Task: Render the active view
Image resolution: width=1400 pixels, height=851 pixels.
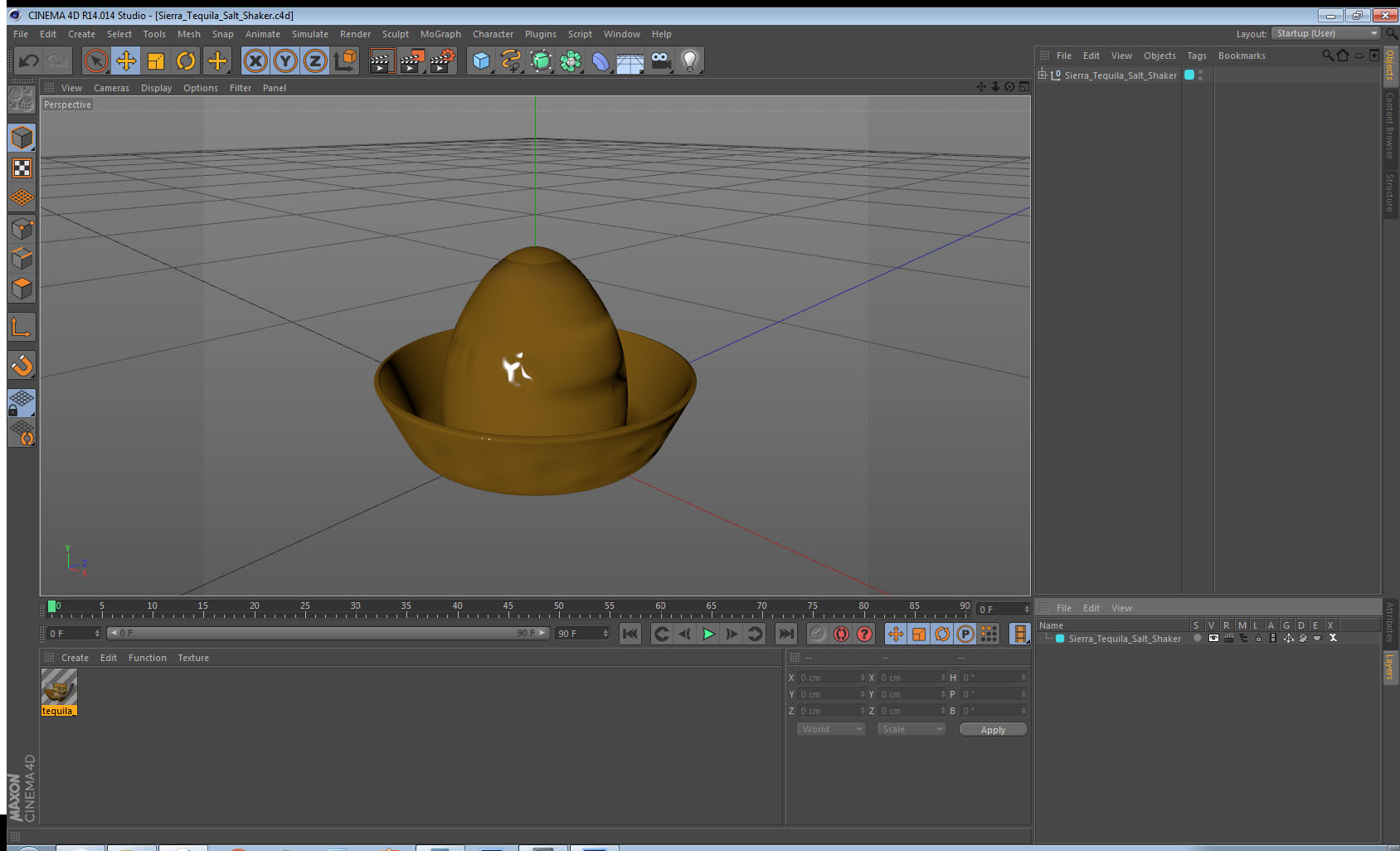Action: (381, 61)
